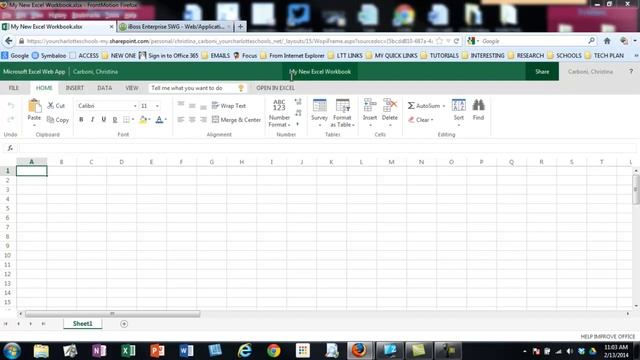Click the Find binoculars icon

coord(478,105)
